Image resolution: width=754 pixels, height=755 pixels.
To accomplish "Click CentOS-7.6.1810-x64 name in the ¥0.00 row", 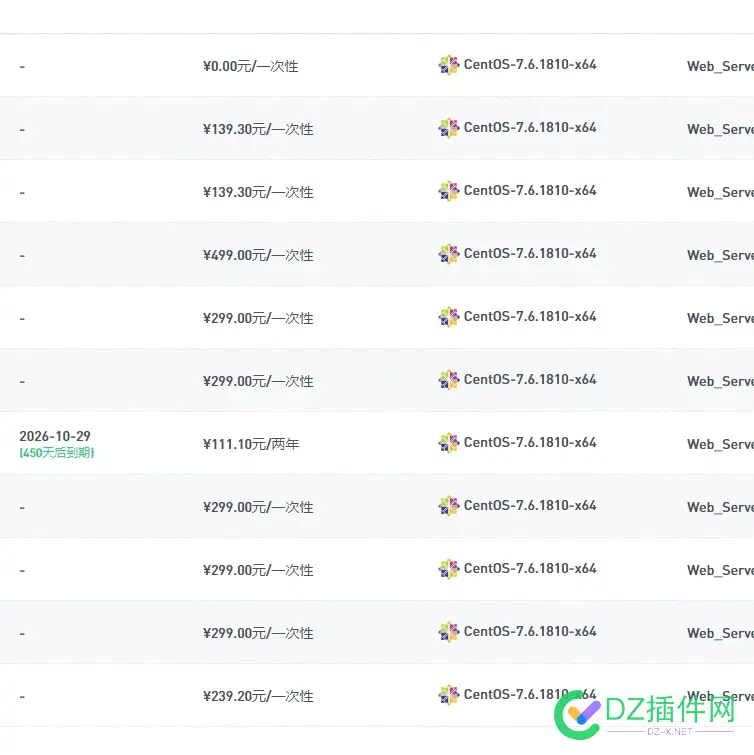I will (530, 65).
